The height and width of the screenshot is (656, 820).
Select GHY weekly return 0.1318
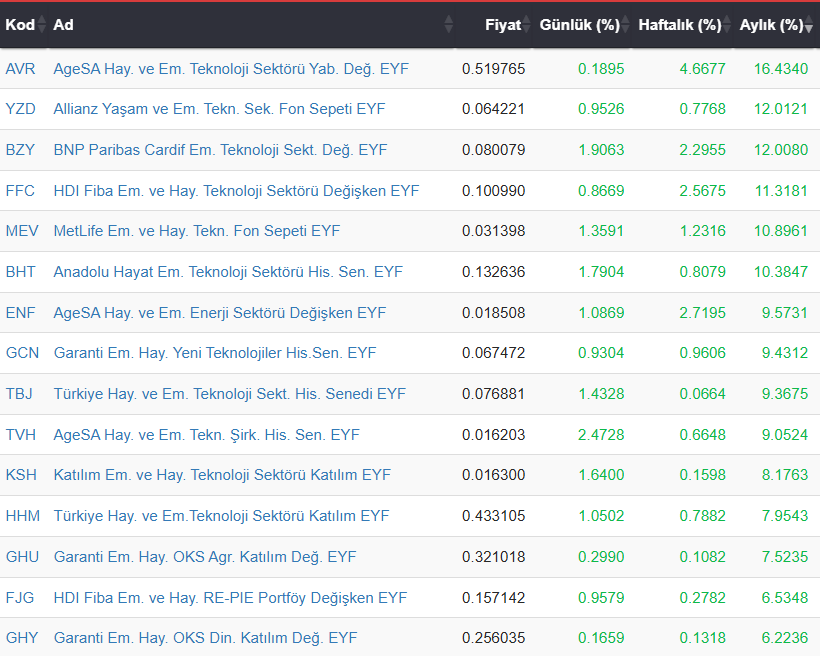702,638
